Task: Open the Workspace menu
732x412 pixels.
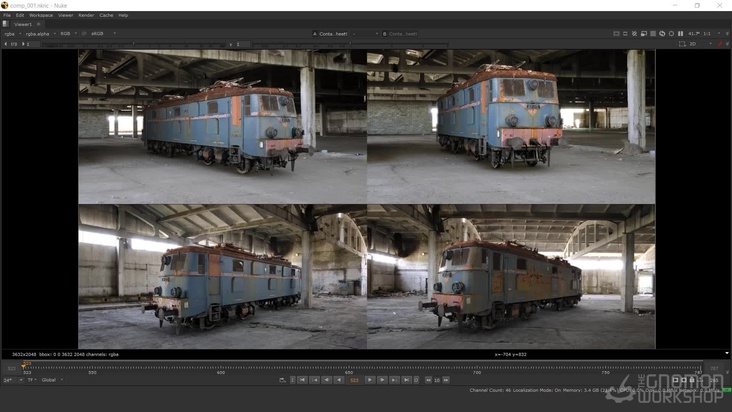Action: pos(41,15)
